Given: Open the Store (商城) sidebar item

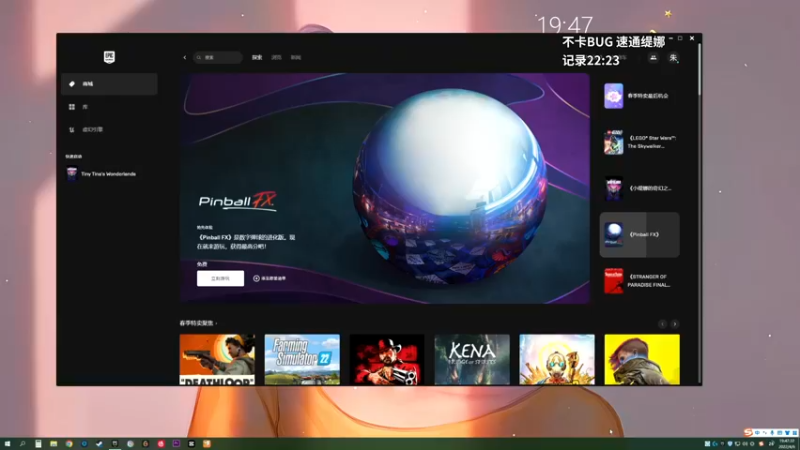Looking at the screenshot, I should (x=109, y=84).
